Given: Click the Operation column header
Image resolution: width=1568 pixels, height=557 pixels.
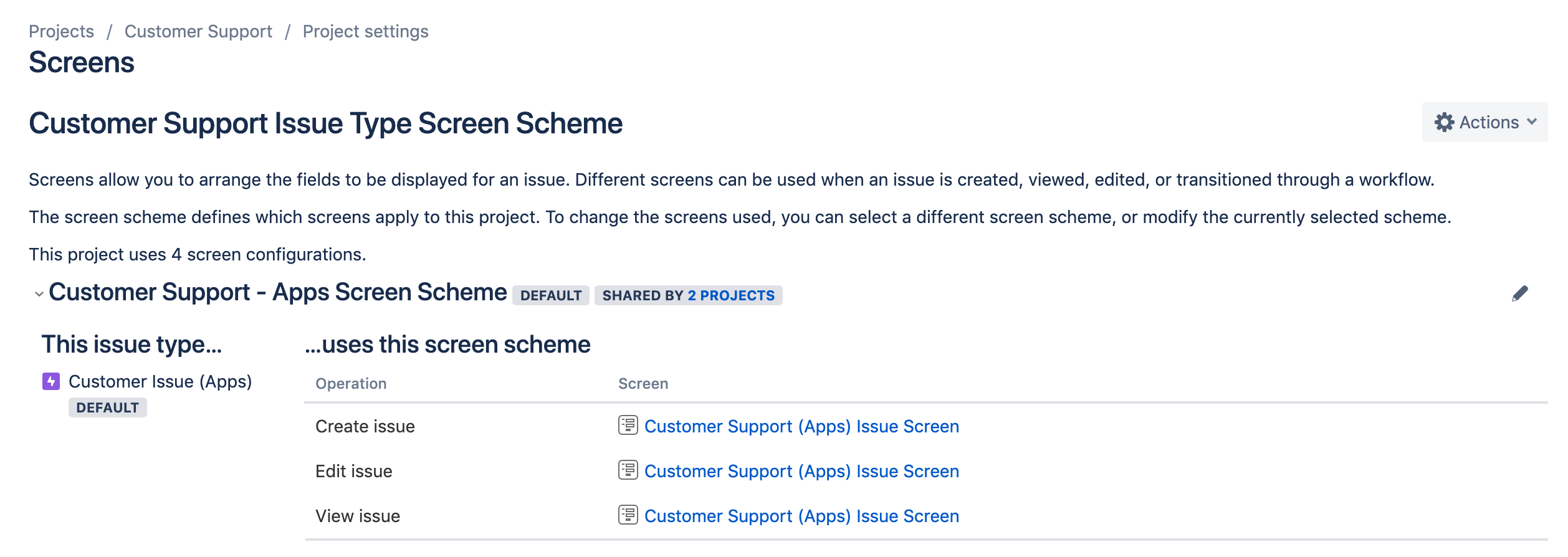Looking at the screenshot, I should [351, 384].
